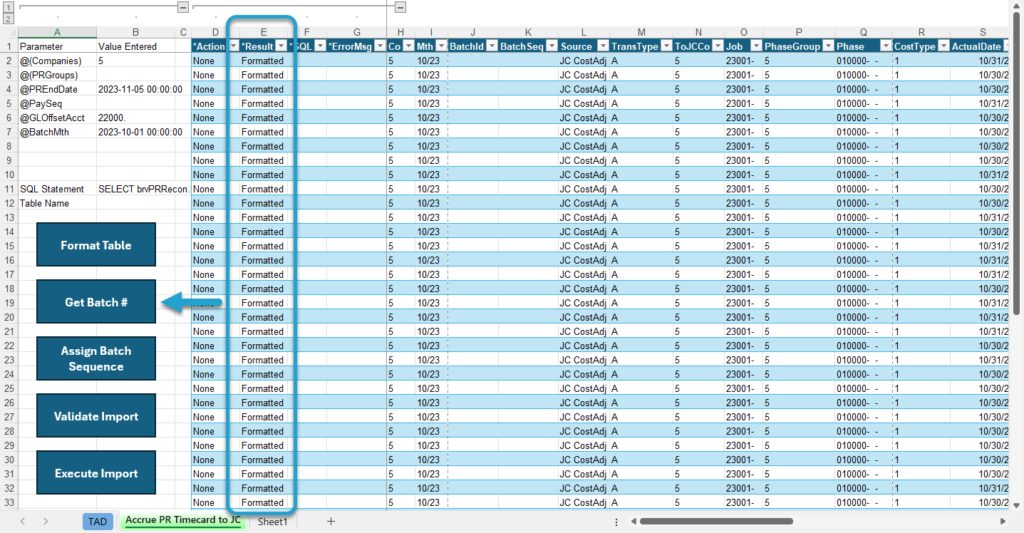Select the @GLOffsetAcct parameter cell
The width and height of the screenshot is (1024, 533).
[x=57, y=118]
